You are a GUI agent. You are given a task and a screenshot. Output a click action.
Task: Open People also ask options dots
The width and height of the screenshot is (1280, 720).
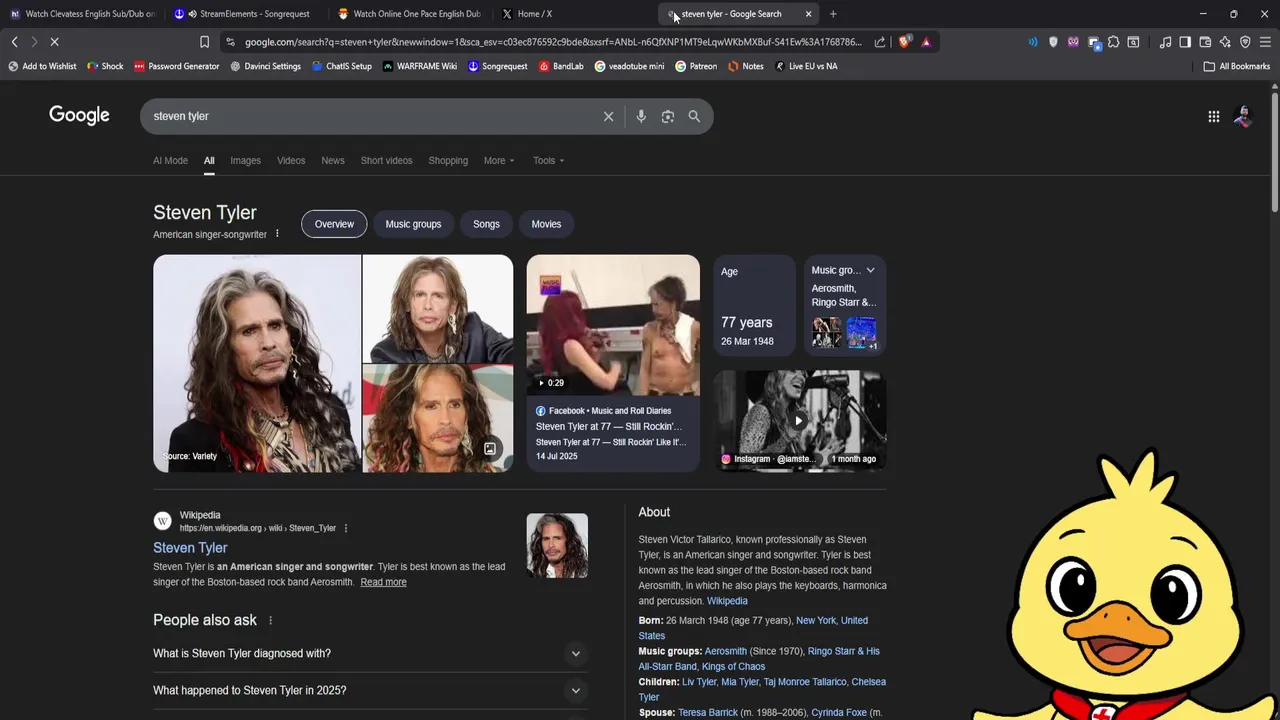270,620
